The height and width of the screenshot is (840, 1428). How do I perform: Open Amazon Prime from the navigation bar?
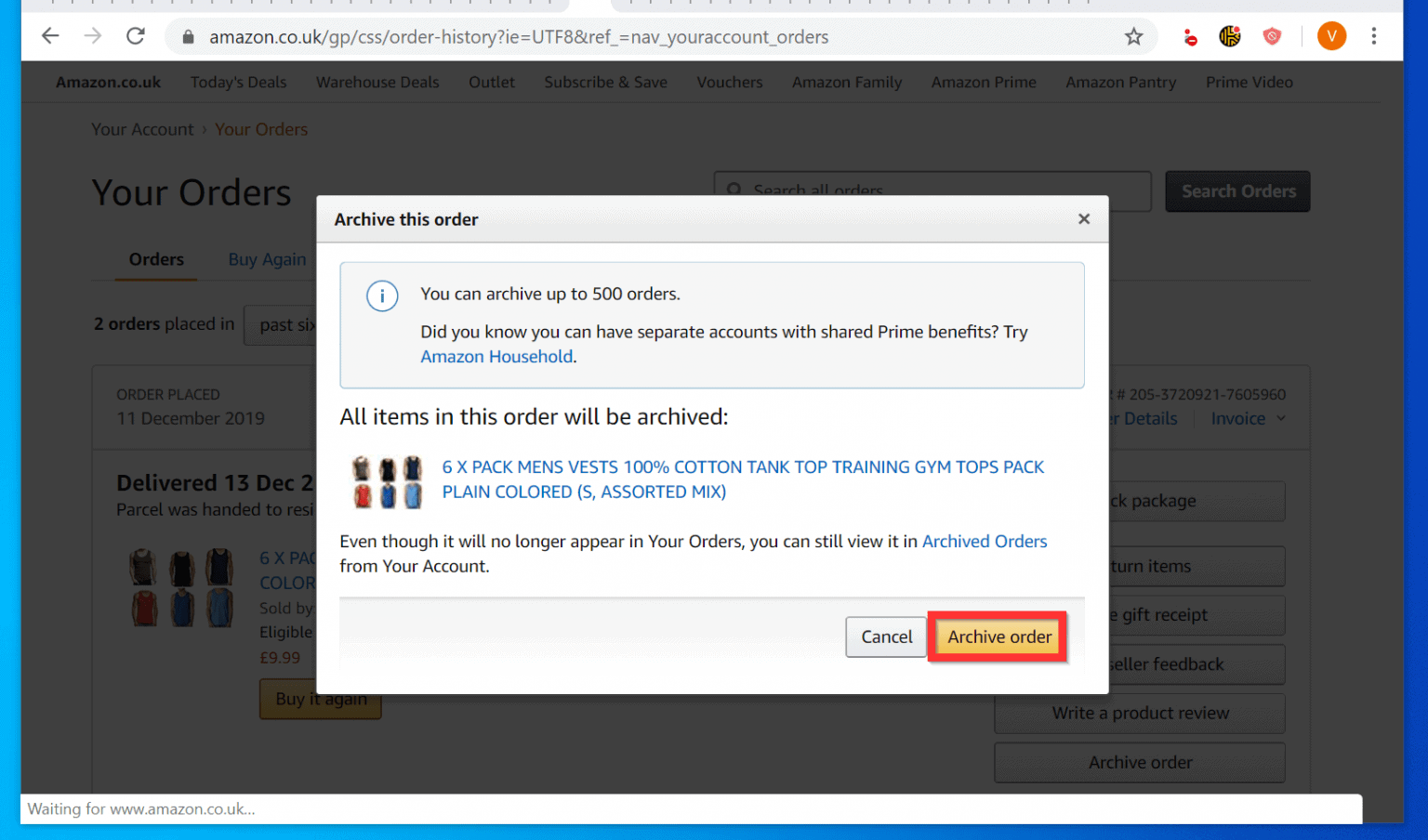pyautogui.click(x=984, y=82)
